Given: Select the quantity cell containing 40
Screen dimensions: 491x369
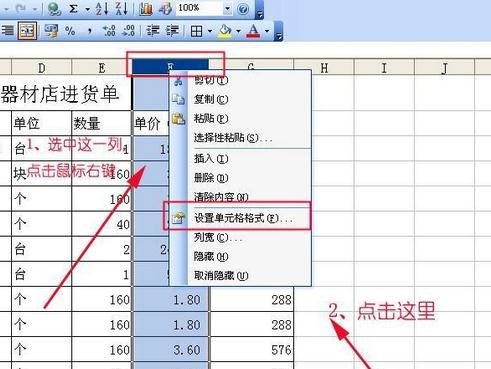Looking at the screenshot, I should [102, 224].
